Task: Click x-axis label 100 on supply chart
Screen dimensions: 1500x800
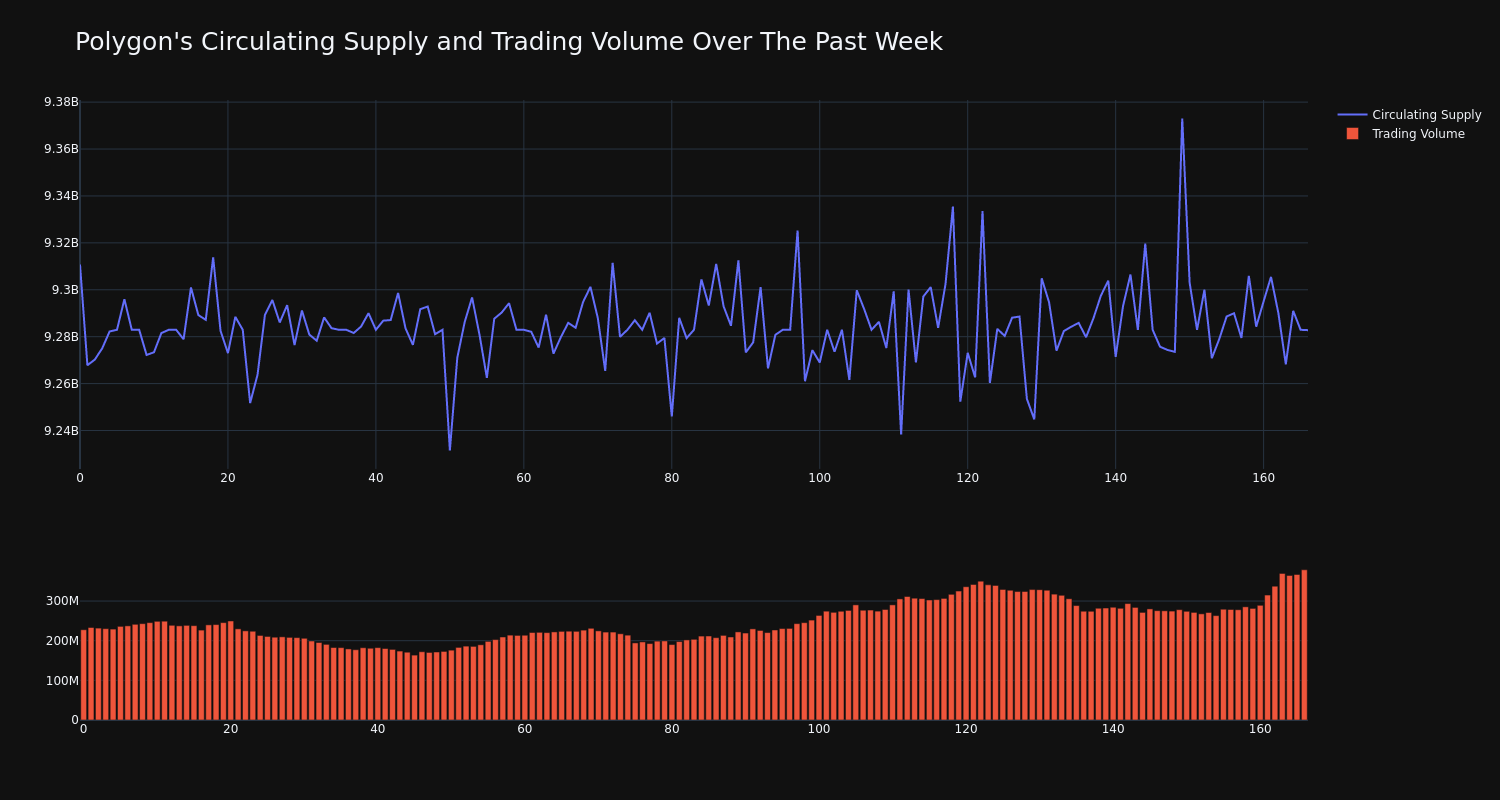Action: (819, 478)
